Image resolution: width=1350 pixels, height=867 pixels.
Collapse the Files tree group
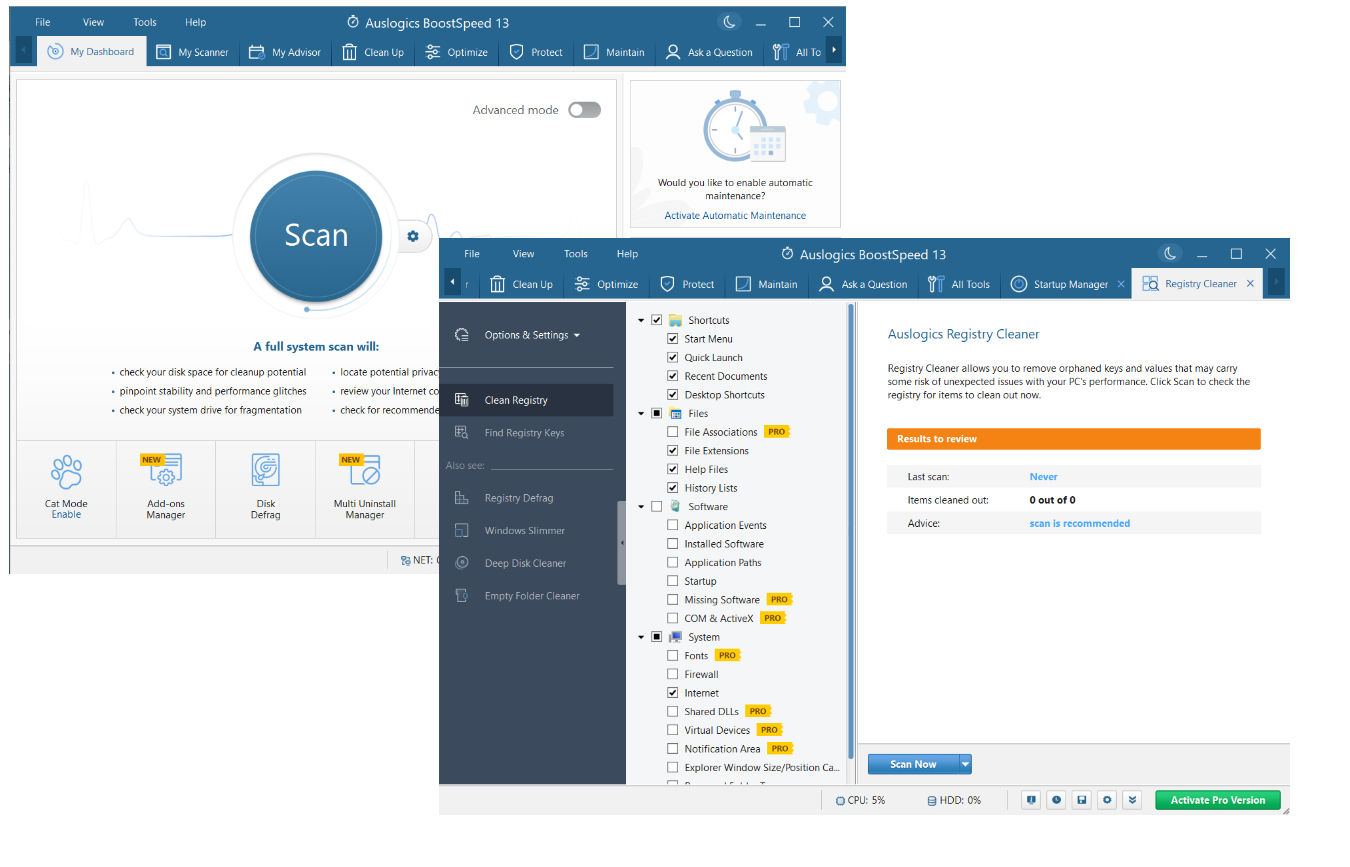tap(641, 413)
